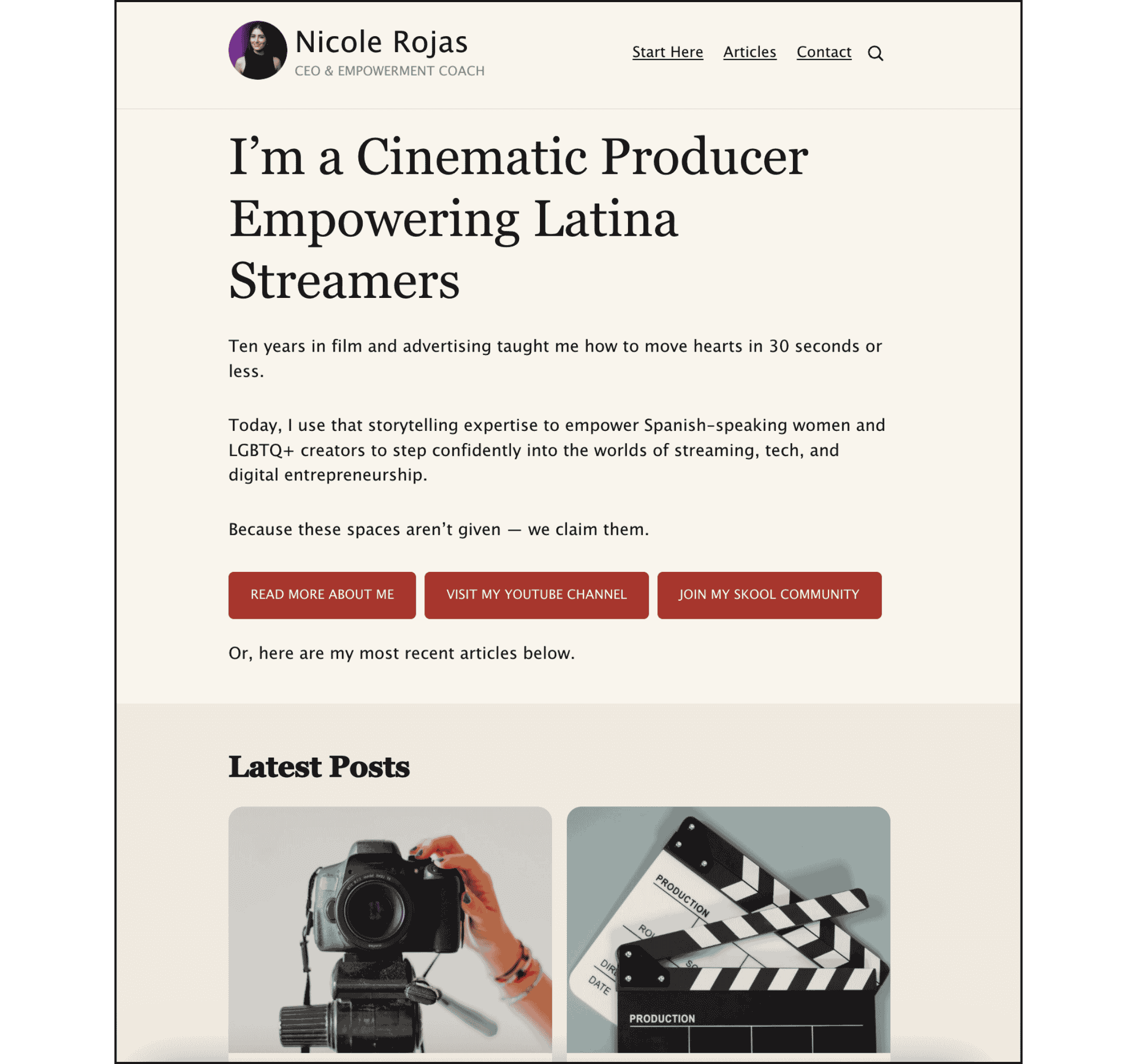
Task: Click the 'Ten years in film' paragraph
Action: pos(555,359)
